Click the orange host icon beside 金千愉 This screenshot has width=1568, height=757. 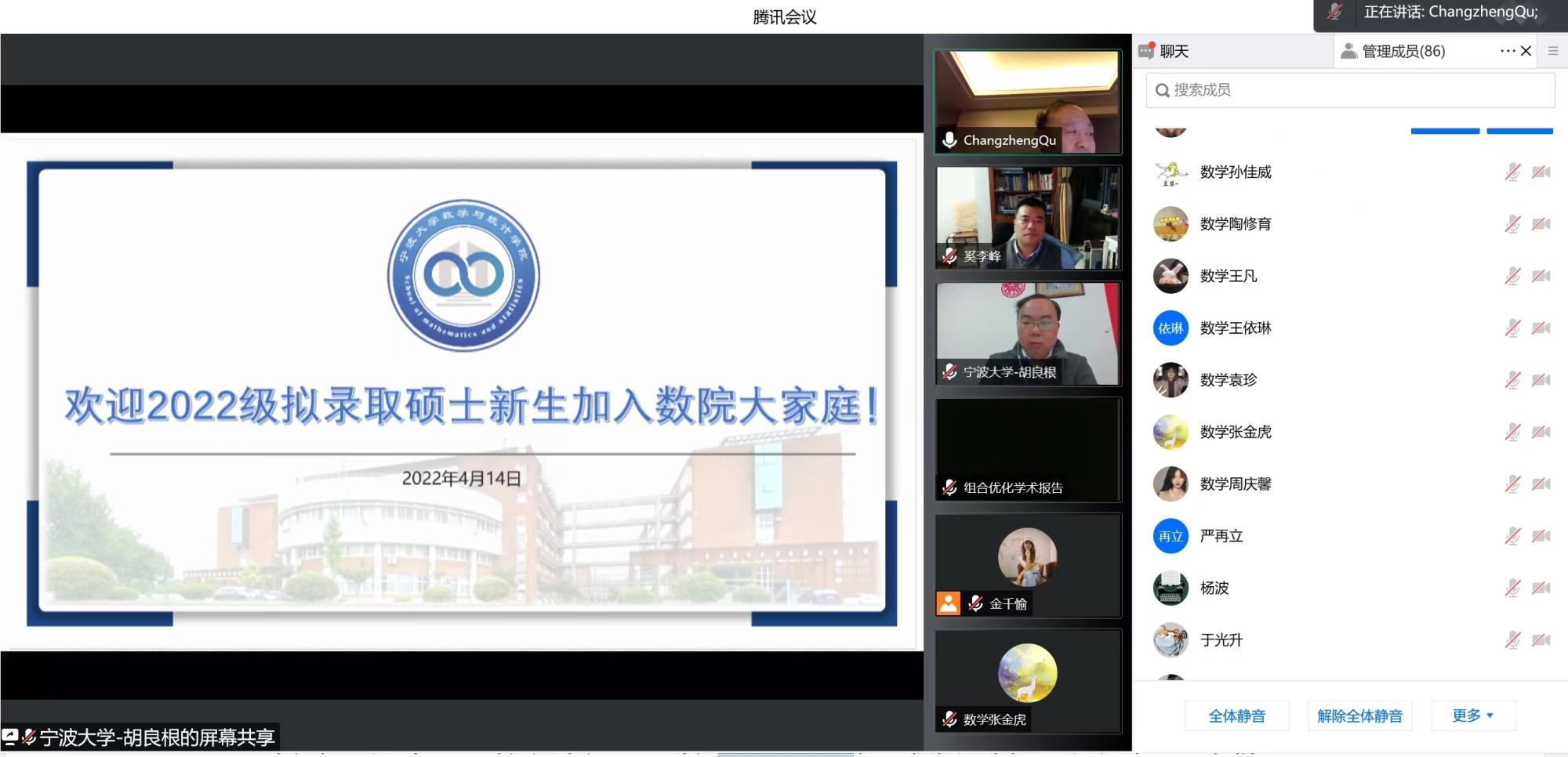click(x=948, y=603)
